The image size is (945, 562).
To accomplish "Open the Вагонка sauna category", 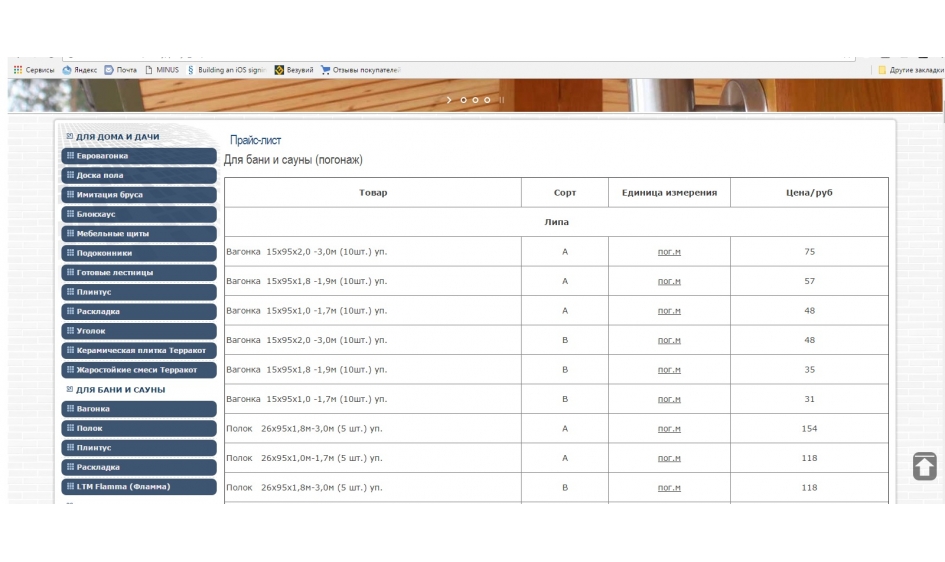I will tap(139, 408).
